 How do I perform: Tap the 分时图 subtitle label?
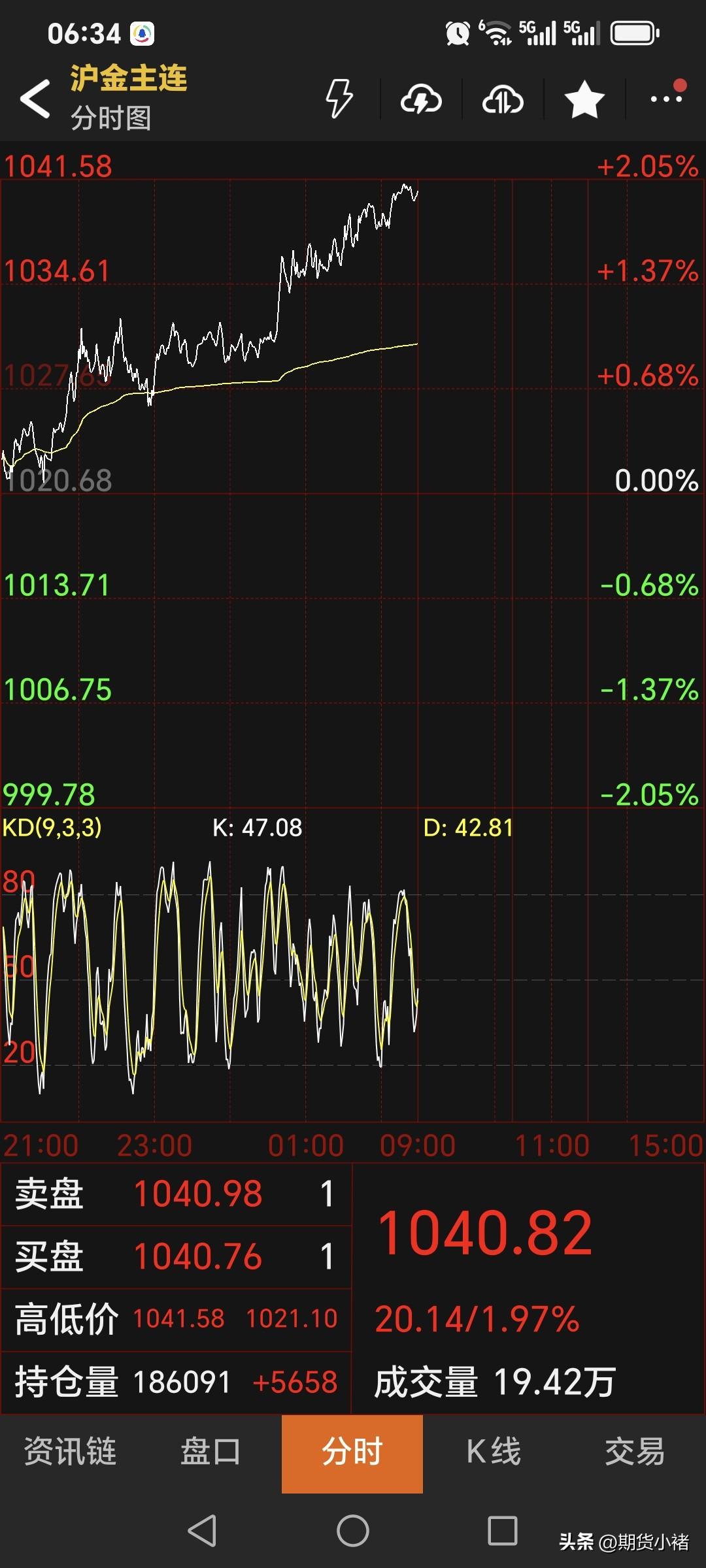(111, 118)
